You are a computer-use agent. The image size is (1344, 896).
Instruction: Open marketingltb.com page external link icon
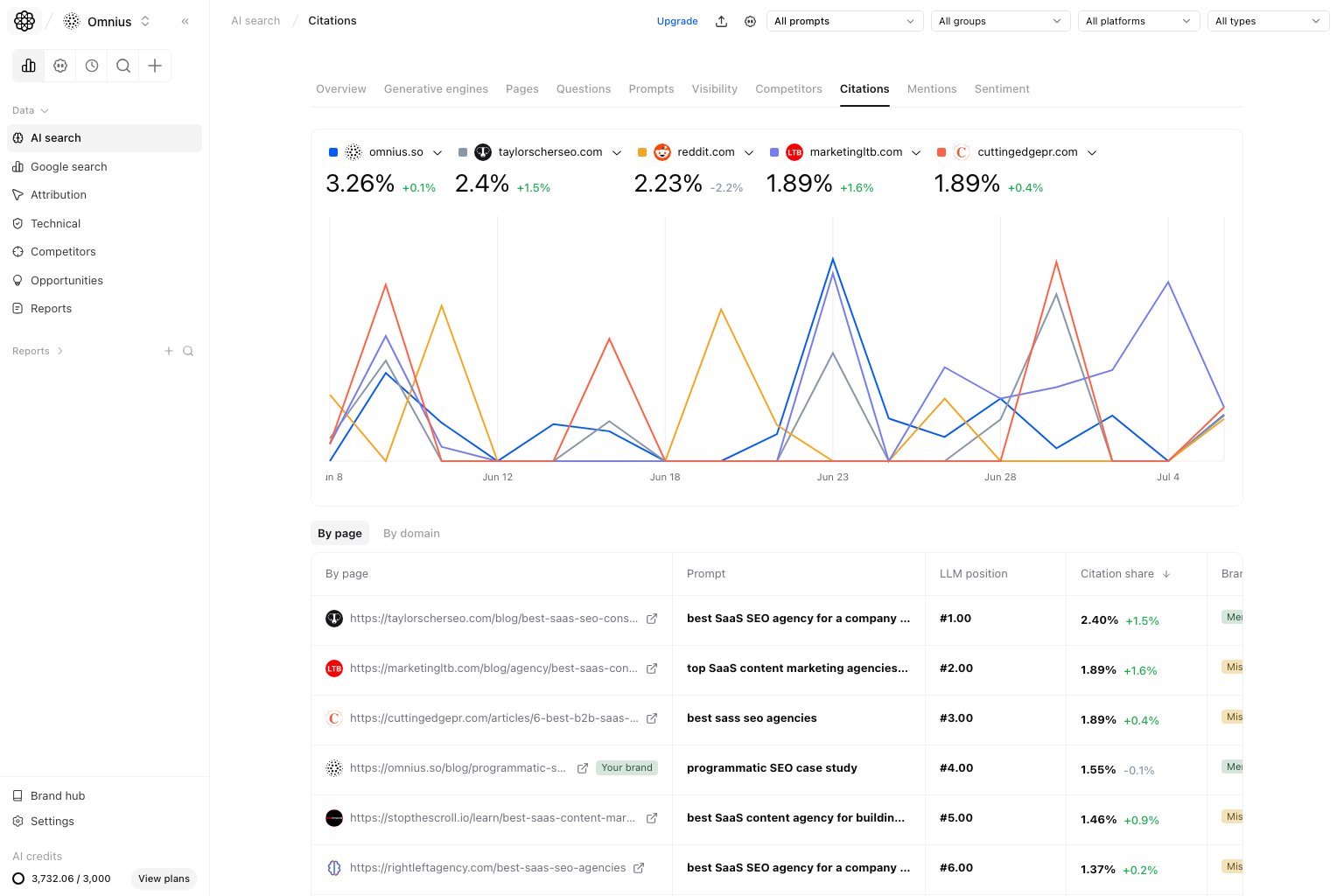[x=652, y=668]
